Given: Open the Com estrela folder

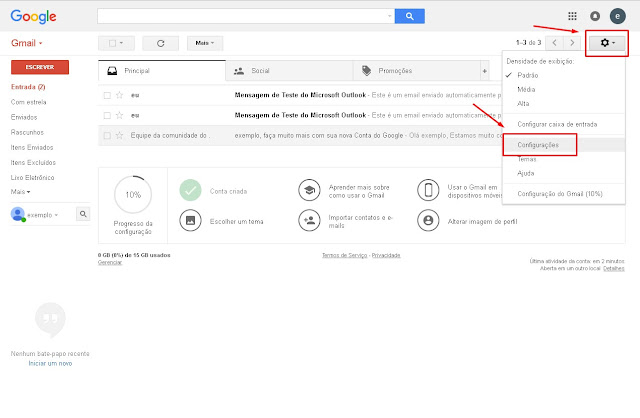Looking at the screenshot, I should pos(29,102).
